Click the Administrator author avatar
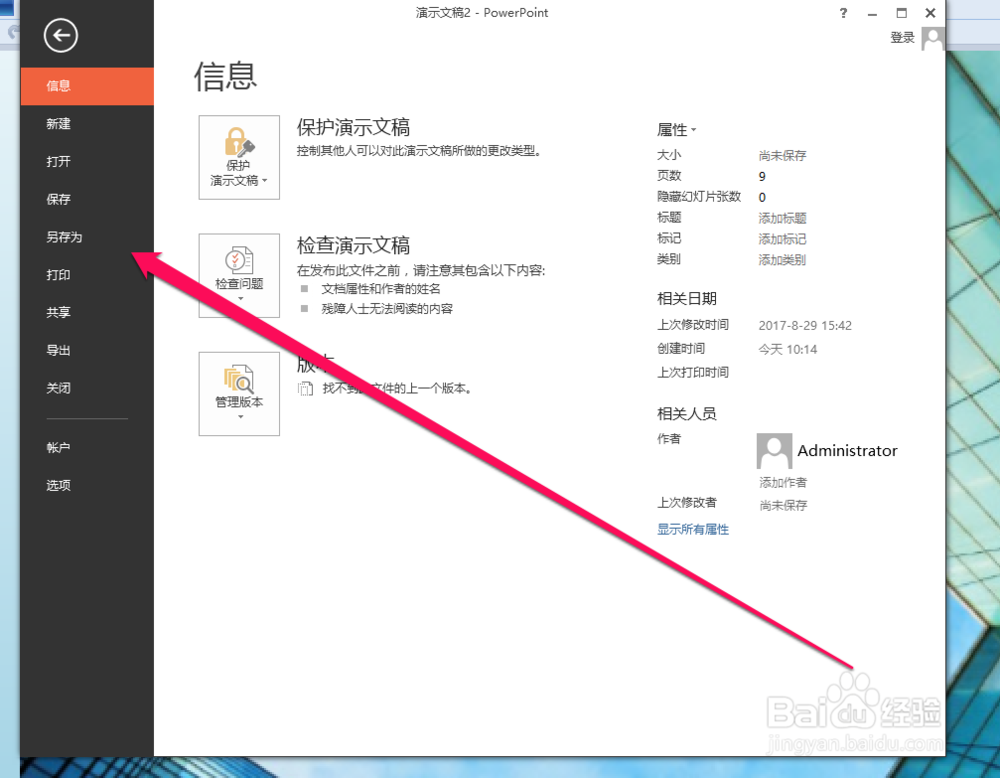The width and height of the screenshot is (1000, 778). point(774,451)
